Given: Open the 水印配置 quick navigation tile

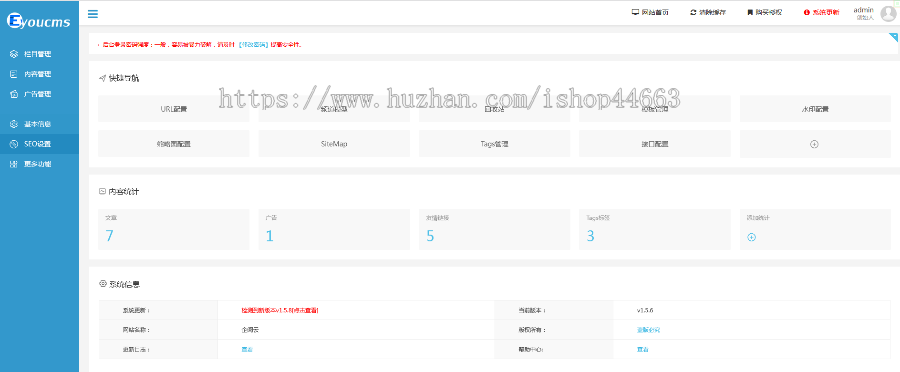Looking at the screenshot, I should click(x=815, y=109).
